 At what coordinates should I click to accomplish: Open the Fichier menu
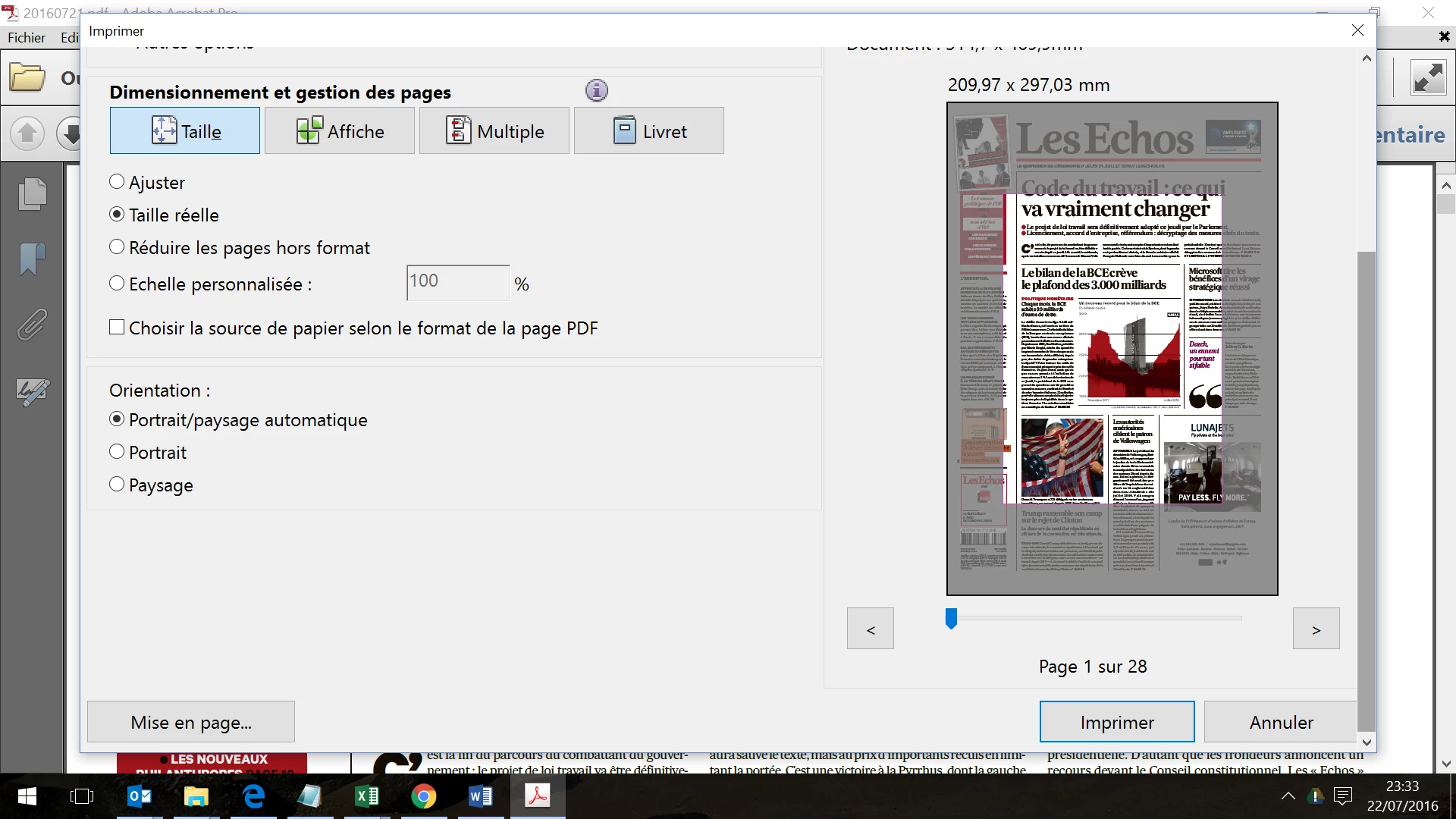pyautogui.click(x=27, y=38)
